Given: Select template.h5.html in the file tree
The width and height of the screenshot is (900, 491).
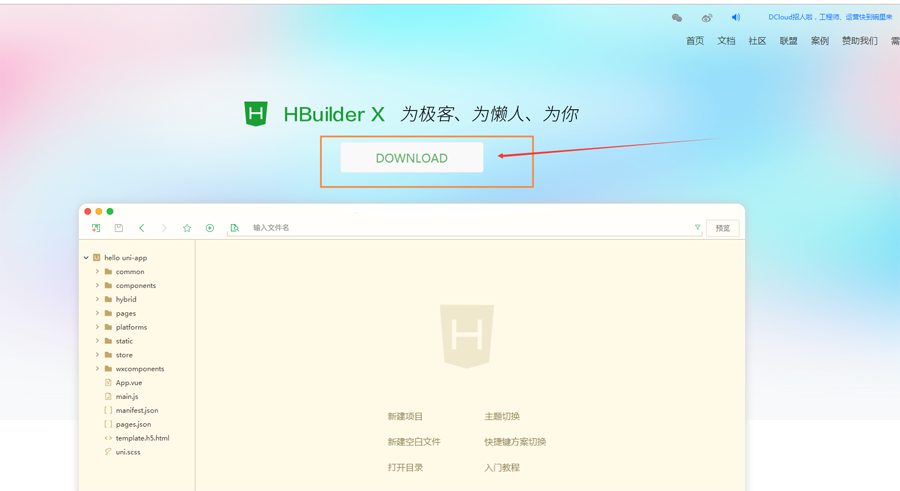Looking at the screenshot, I should tap(142, 438).
